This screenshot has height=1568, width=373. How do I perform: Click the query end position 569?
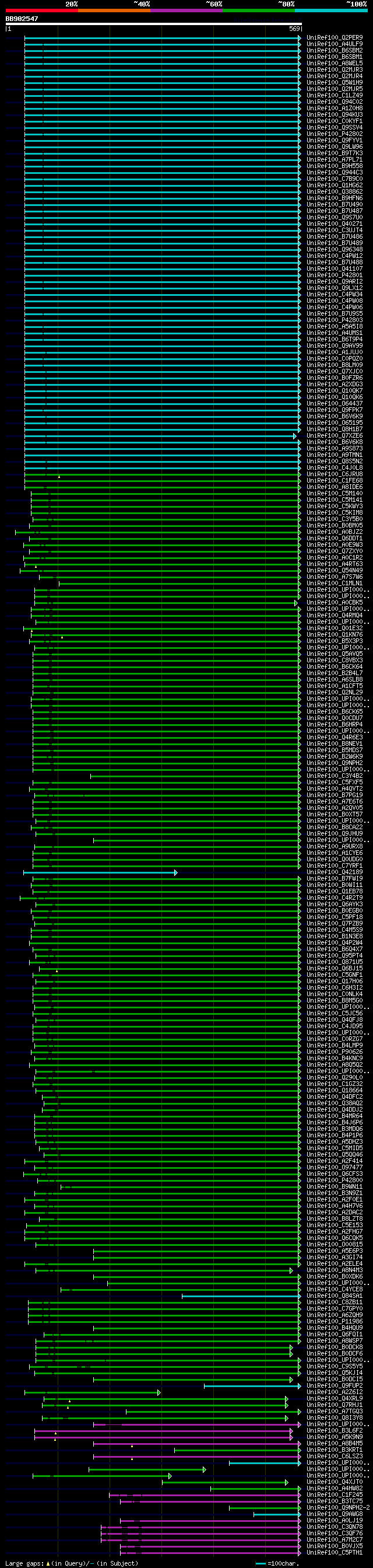pos(295,29)
